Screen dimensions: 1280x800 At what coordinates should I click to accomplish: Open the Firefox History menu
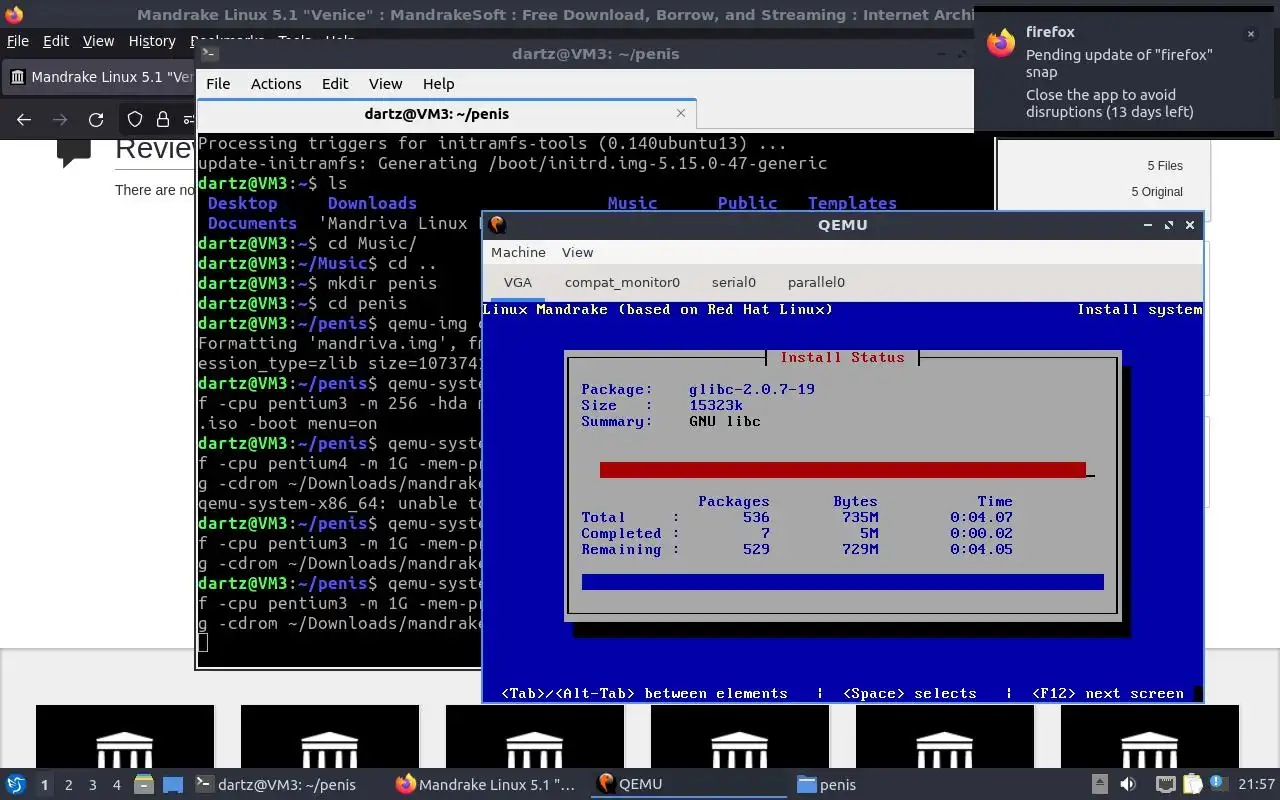coord(152,41)
